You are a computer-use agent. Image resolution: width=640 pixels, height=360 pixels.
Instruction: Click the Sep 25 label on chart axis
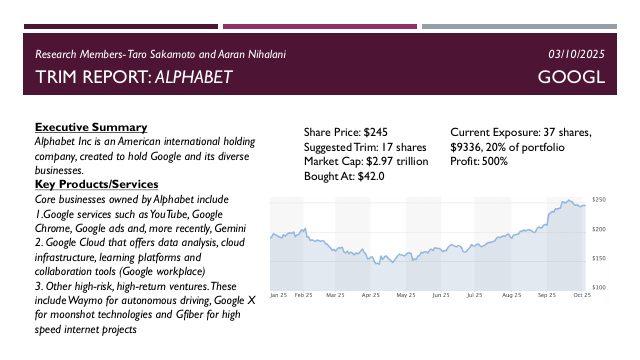pyautogui.click(x=547, y=295)
